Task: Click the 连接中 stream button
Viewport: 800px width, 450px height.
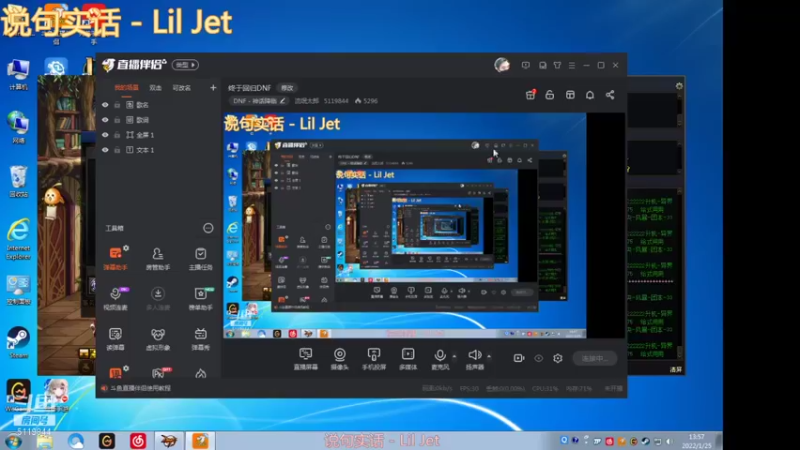Action: (x=594, y=358)
